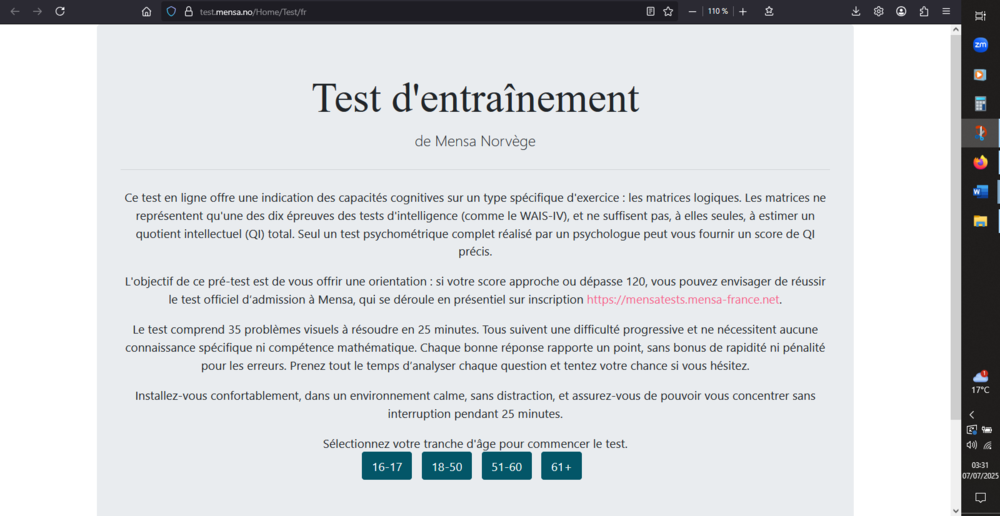Open the extensions puzzle menu
The height and width of the screenshot is (516, 1000).
(x=923, y=11)
